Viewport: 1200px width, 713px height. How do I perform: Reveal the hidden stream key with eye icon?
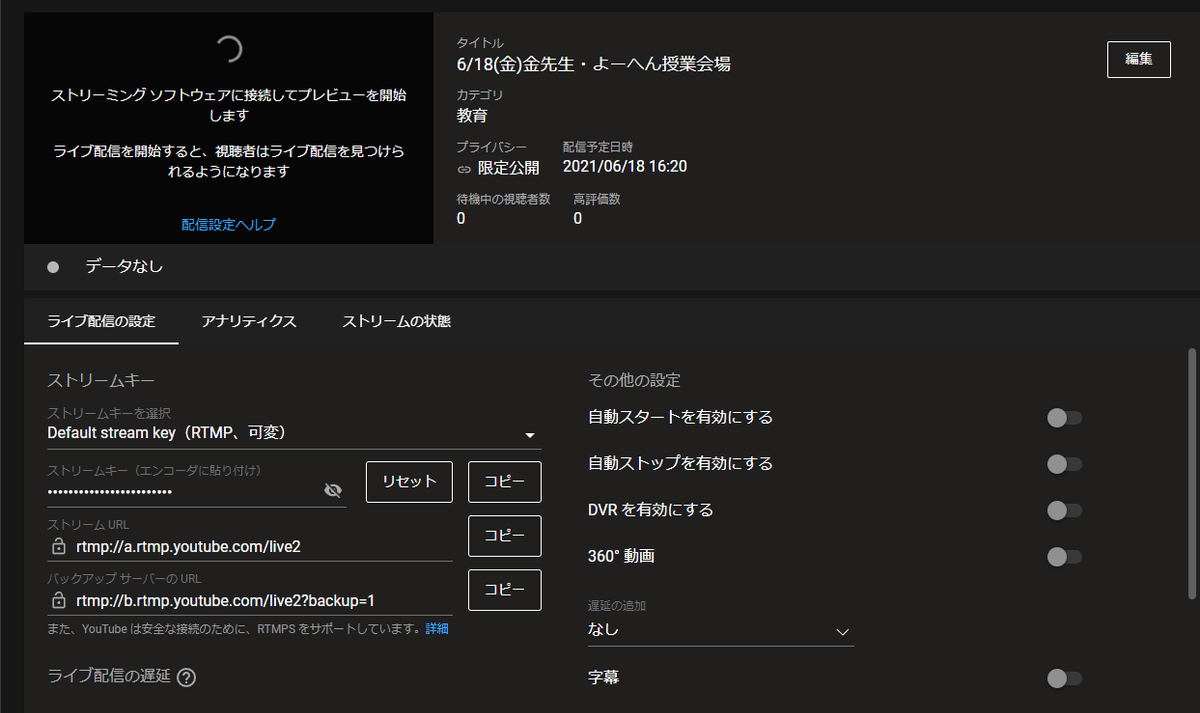click(333, 490)
